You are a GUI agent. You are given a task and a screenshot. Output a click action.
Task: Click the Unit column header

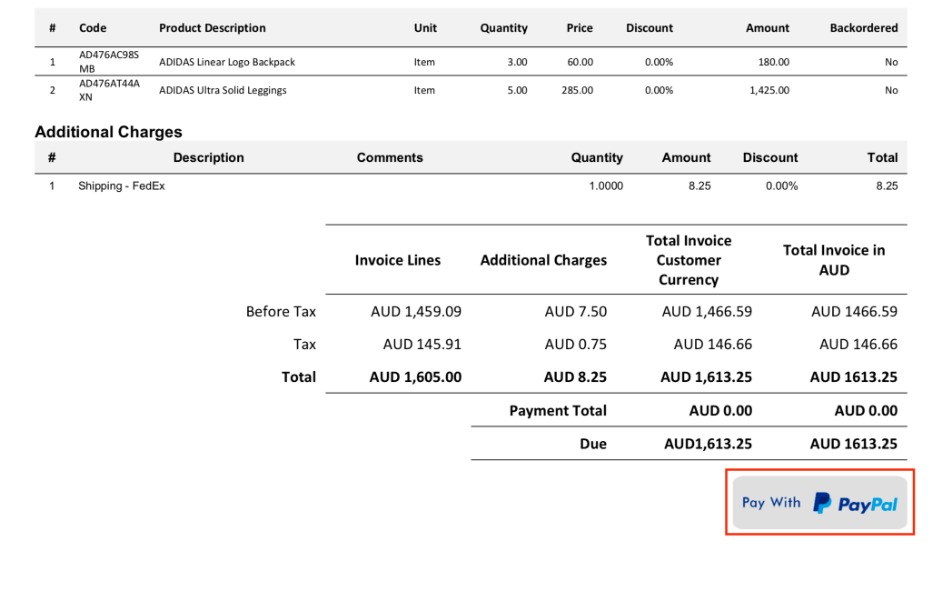click(x=425, y=28)
